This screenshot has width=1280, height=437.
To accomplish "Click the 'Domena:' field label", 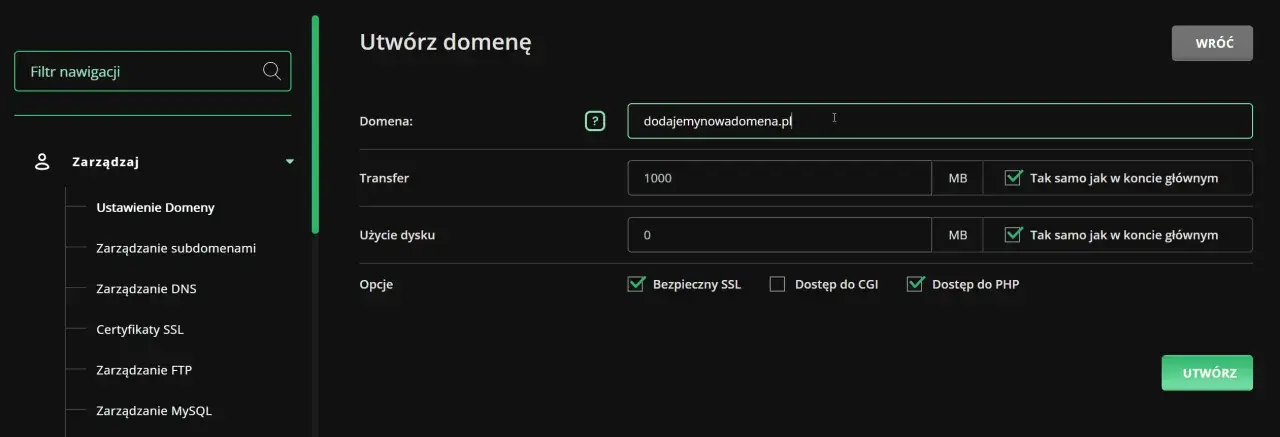I will click(x=386, y=121).
